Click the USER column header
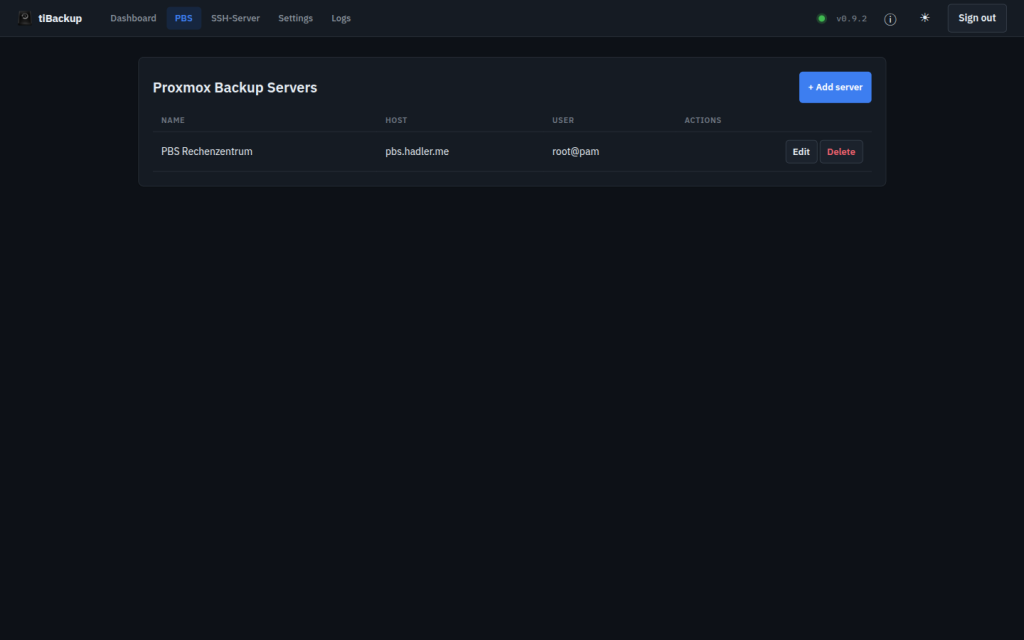The width and height of the screenshot is (1024, 640). [563, 120]
